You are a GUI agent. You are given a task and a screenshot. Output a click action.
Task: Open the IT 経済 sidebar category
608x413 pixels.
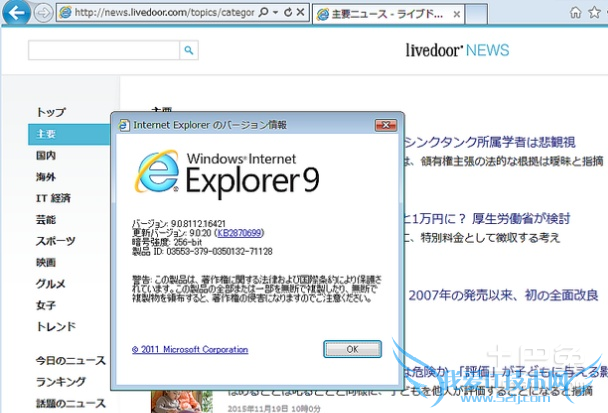53,198
